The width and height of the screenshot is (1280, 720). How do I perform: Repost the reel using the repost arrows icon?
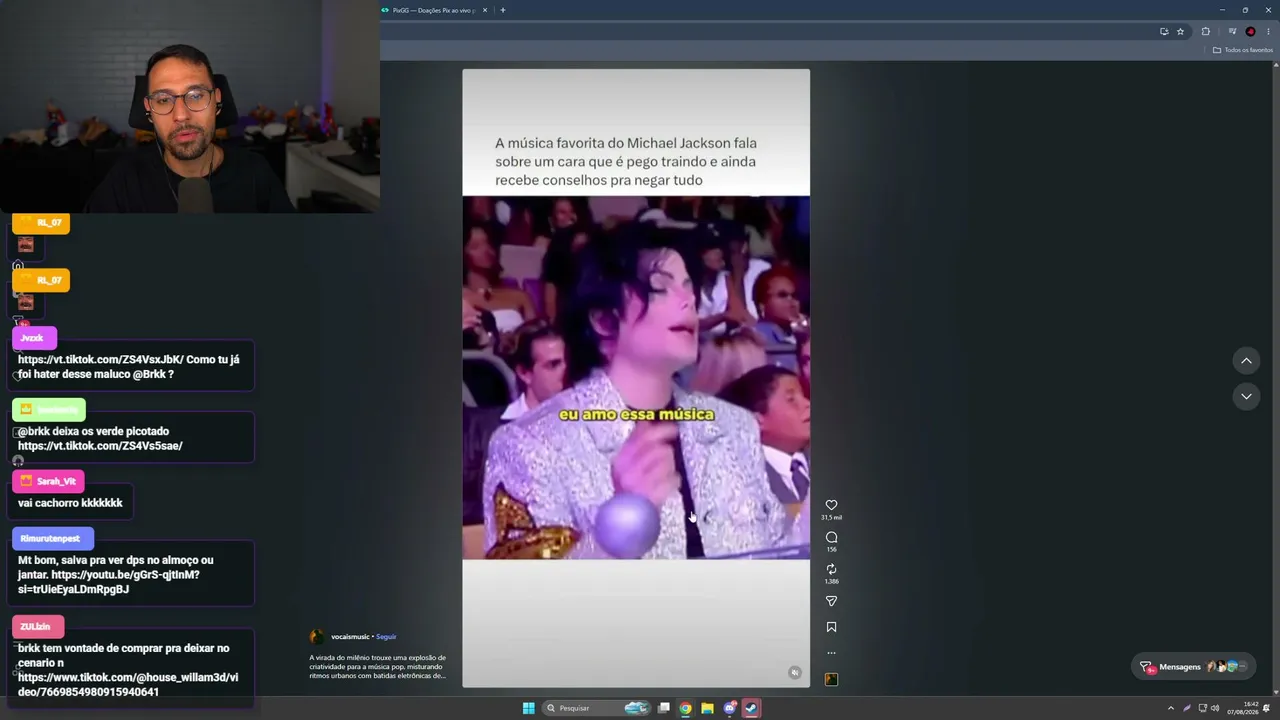point(831,569)
